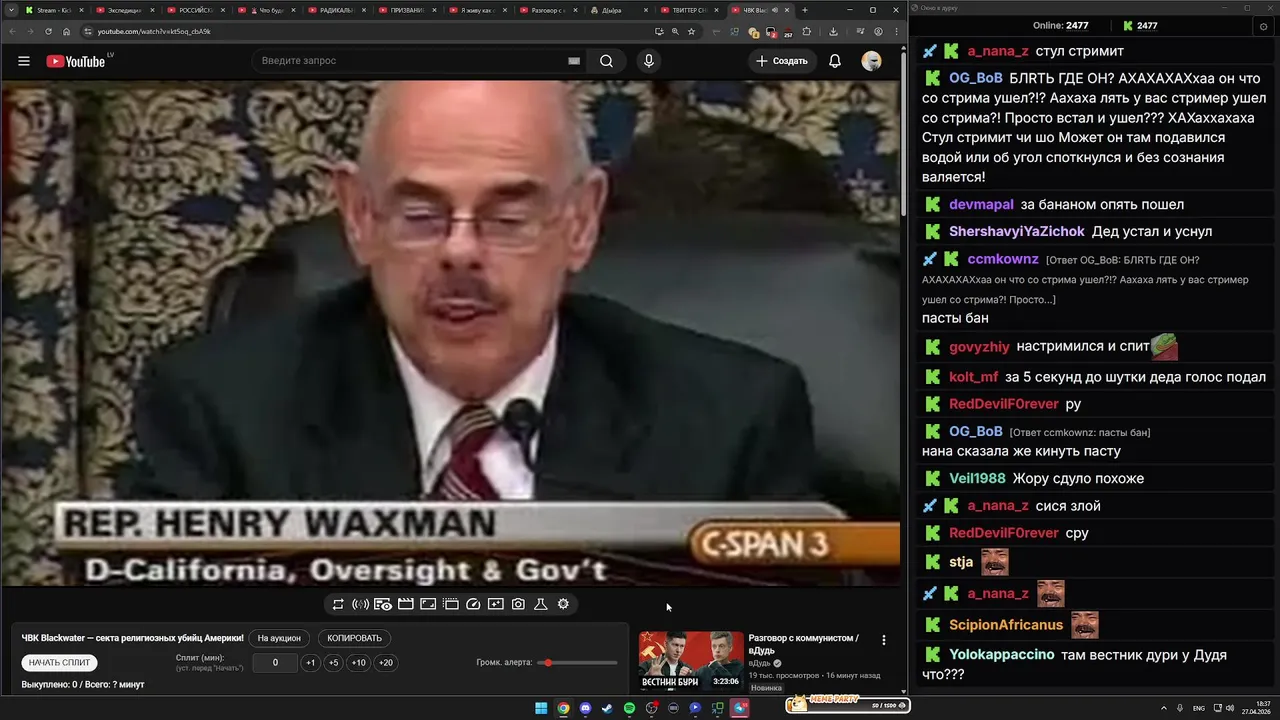Viewport: 1280px width, 720px height.
Task: Click username devmapal in chat
Action: point(981,204)
